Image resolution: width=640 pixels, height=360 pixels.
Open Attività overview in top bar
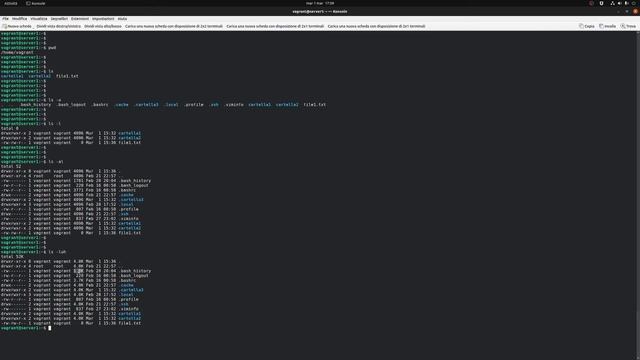tap(11, 3)
